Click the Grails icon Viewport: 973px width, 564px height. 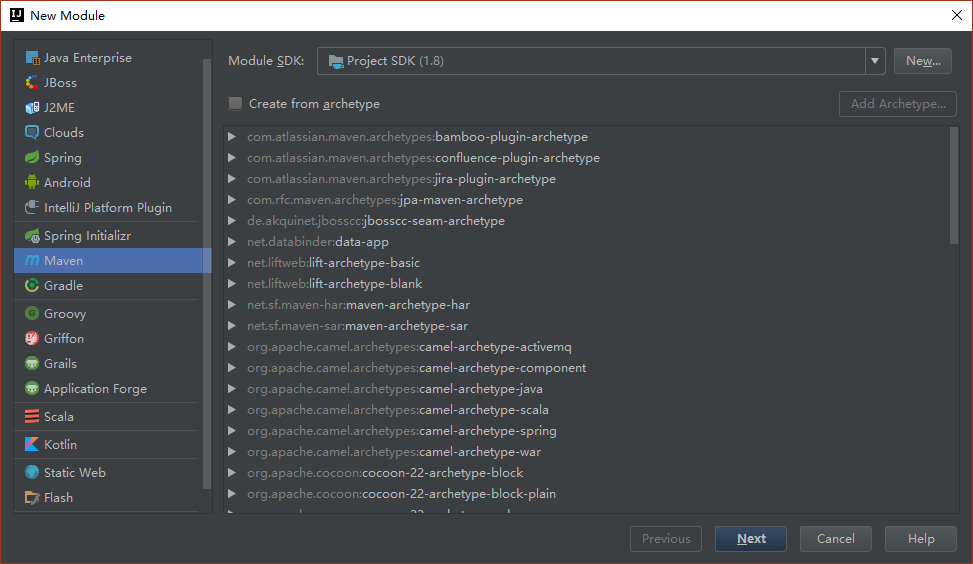click(32, 364)
